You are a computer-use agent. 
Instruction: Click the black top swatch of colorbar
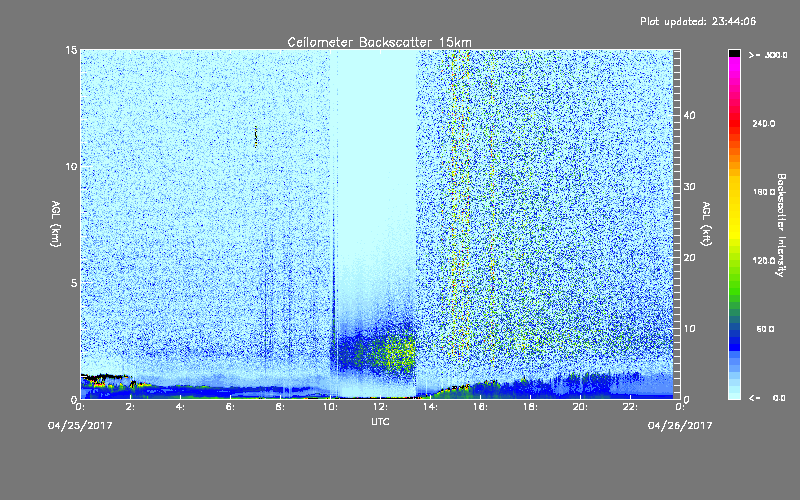pos(734,53)
